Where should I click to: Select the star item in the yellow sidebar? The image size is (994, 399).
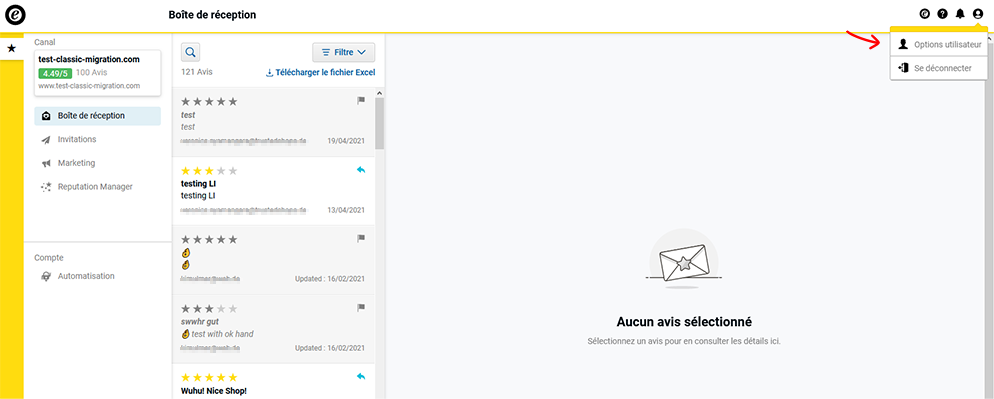(11, 48)
